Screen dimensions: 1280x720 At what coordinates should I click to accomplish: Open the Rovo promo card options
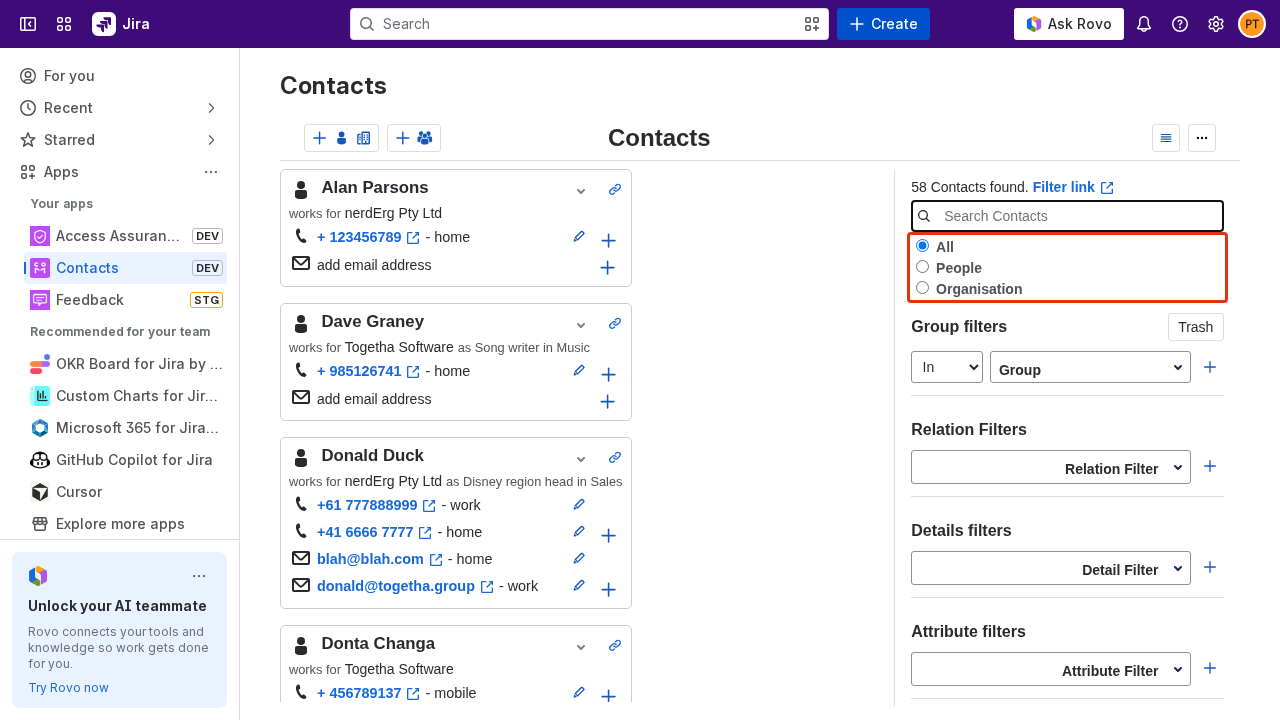(x=199, y=576)
